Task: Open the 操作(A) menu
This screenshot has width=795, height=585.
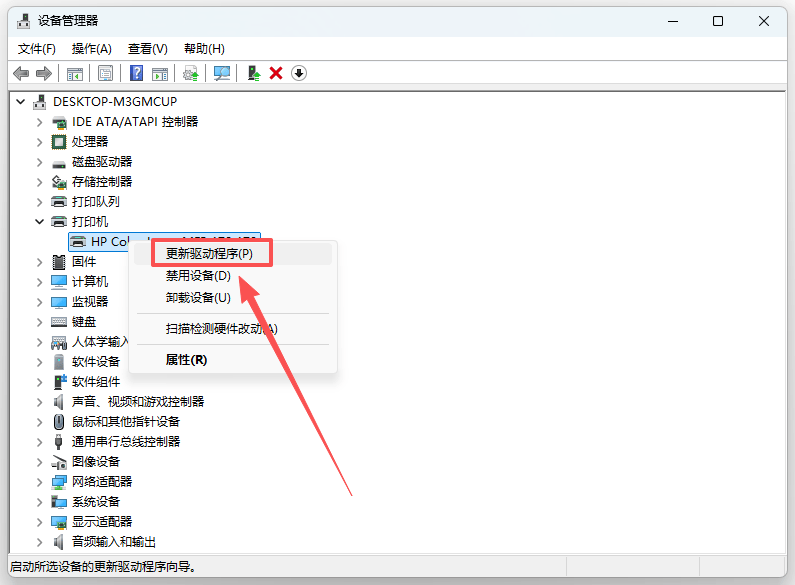Action: (91, 49)
